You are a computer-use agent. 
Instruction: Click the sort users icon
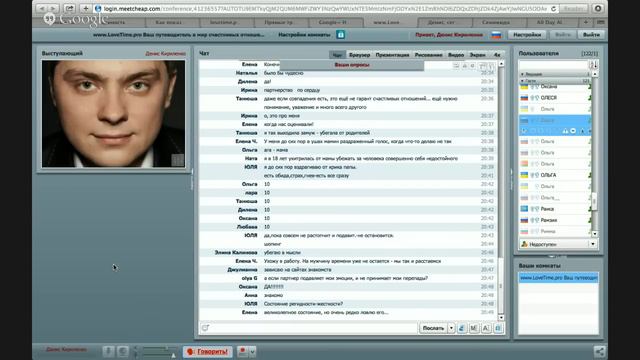tap(593, 65)
